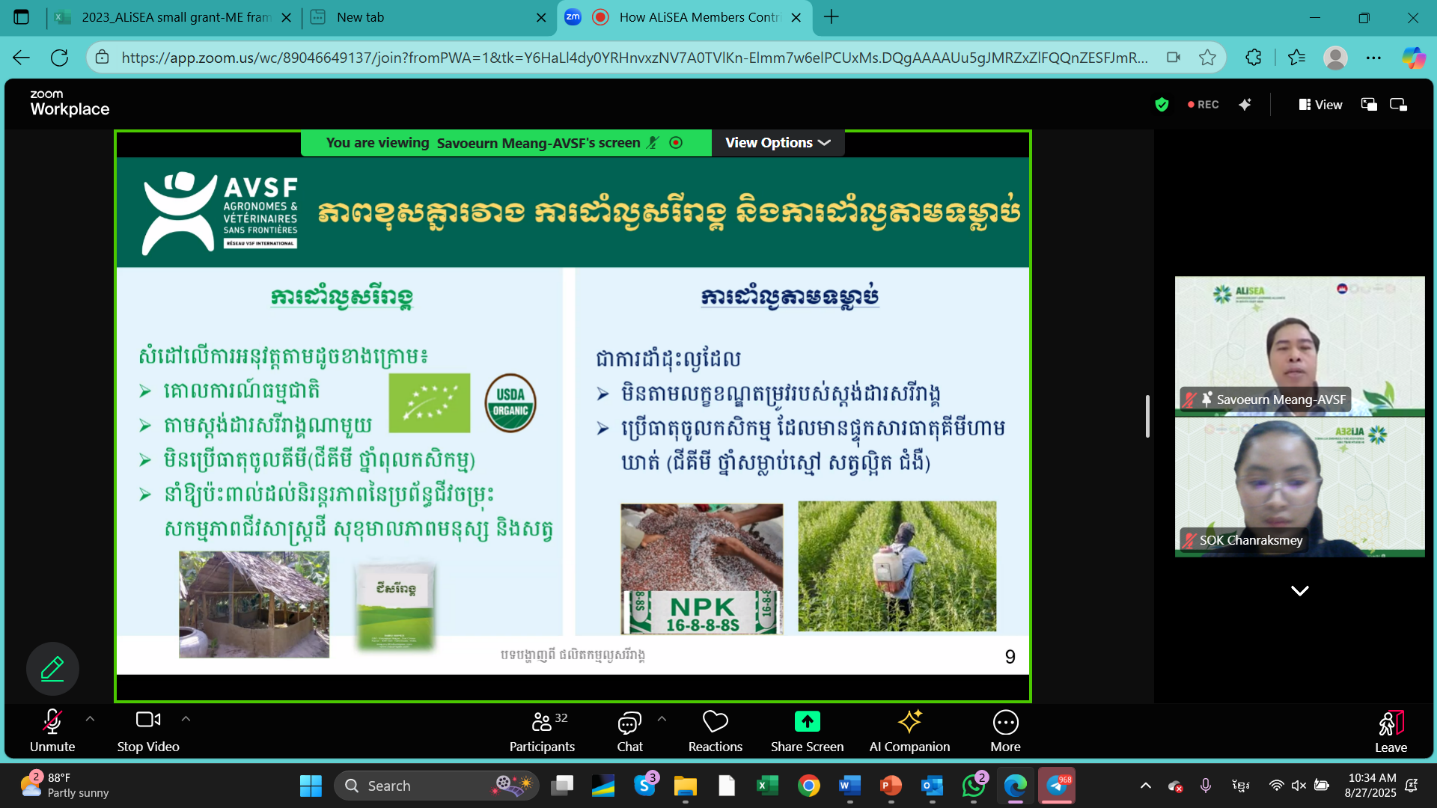Image resolution: width=1437 pixels, height=808 pixels.
Task: Select Savoeurn Meang-AVSF video thumbnail
Action: tap(1299, 345)
